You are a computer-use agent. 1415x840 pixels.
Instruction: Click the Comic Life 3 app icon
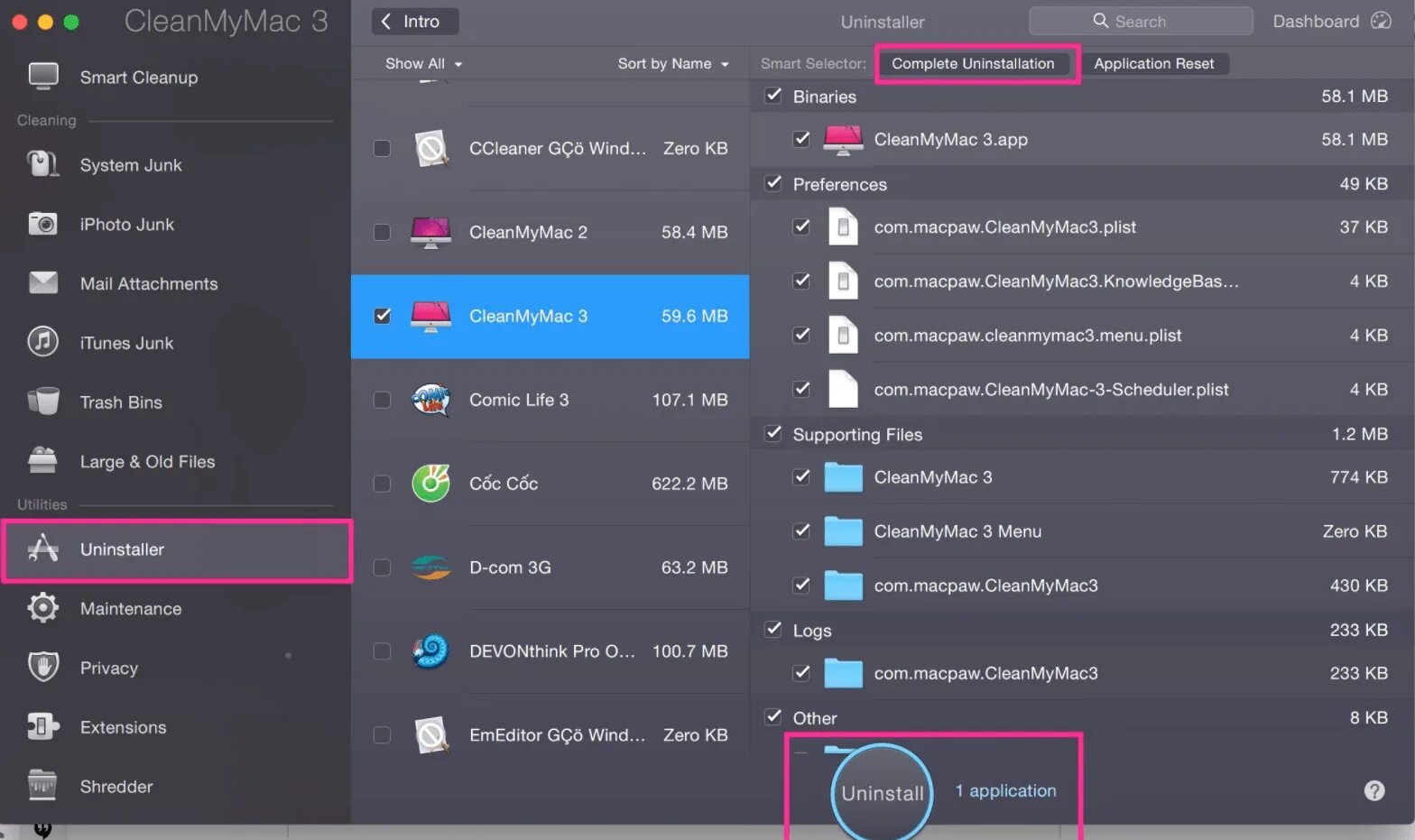[431, 400]
